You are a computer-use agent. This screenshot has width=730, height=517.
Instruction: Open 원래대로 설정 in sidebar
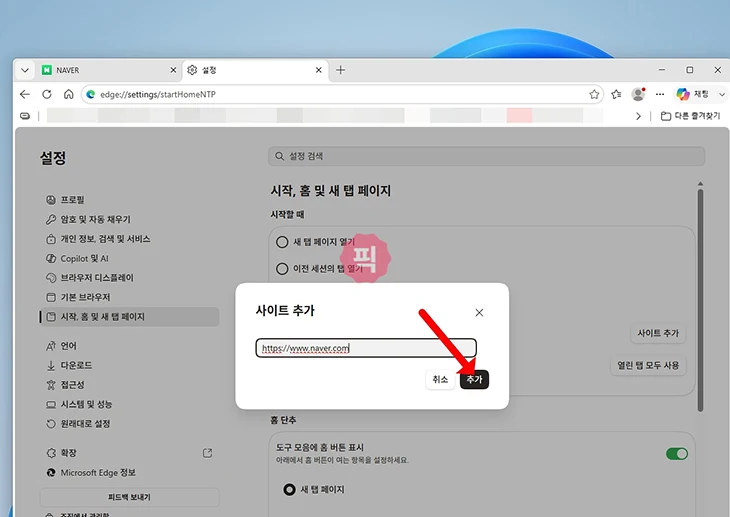click(129, 424)
